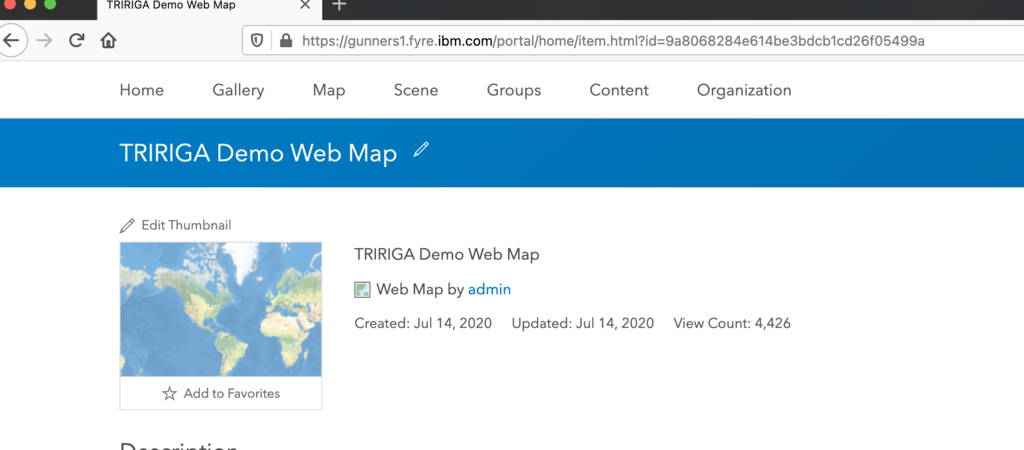Click the Edit Thumbnail text link

pos(186,225)
